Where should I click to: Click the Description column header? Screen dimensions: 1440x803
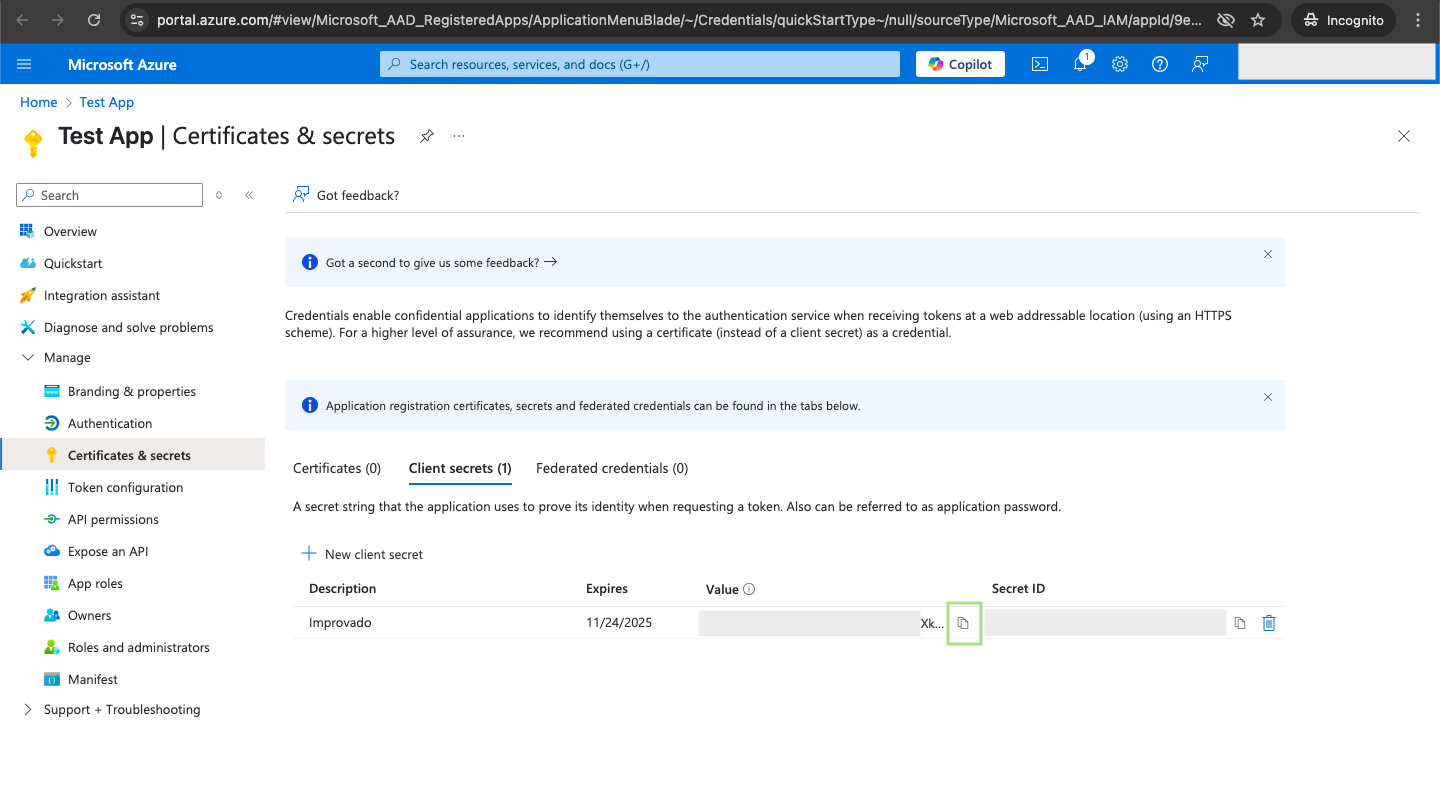coord(343,588)
